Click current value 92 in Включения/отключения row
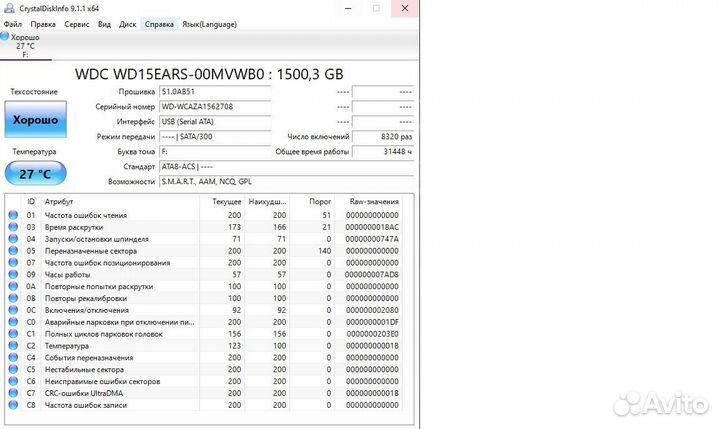Image resolution: width=720 pixels, height=429 pixels. 237,310
